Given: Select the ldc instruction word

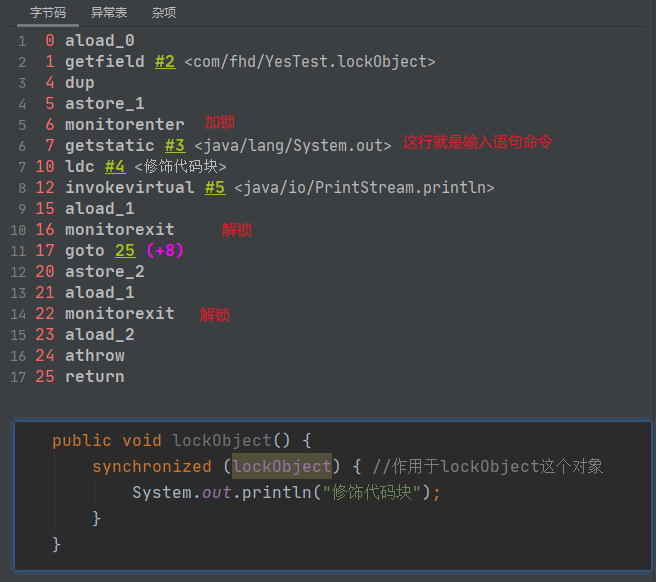Looking at the screenshot, I should pos(79,167).
